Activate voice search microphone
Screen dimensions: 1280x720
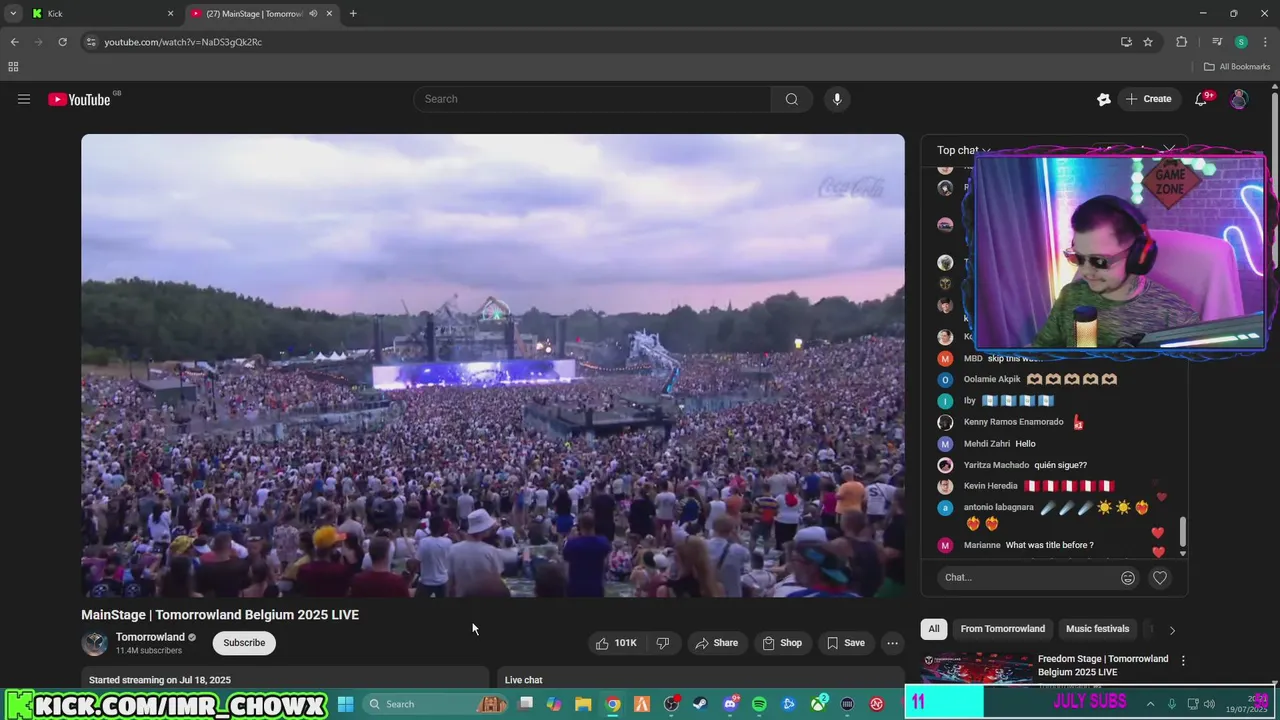[x=837, y=99]
